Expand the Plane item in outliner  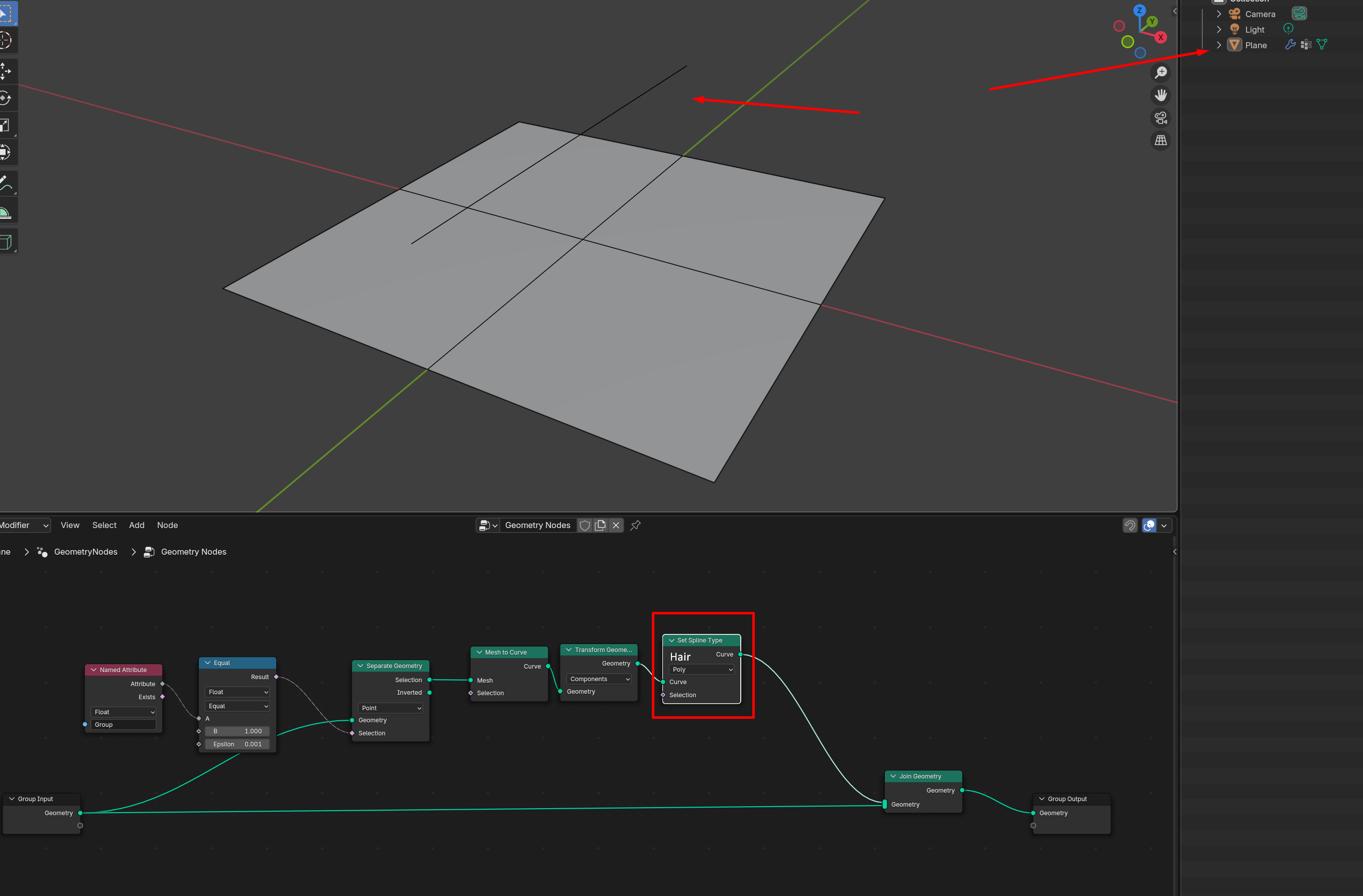[1219, 45]
